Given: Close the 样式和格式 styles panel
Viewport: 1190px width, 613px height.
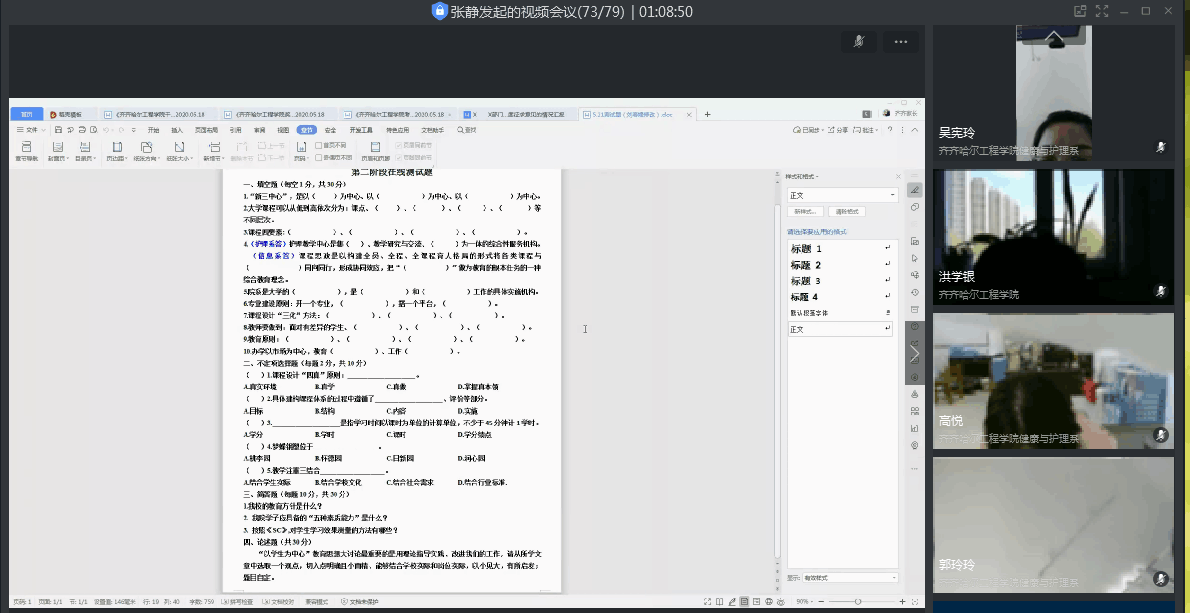Looking at the screenshot, I should click(x=897, y=176).
